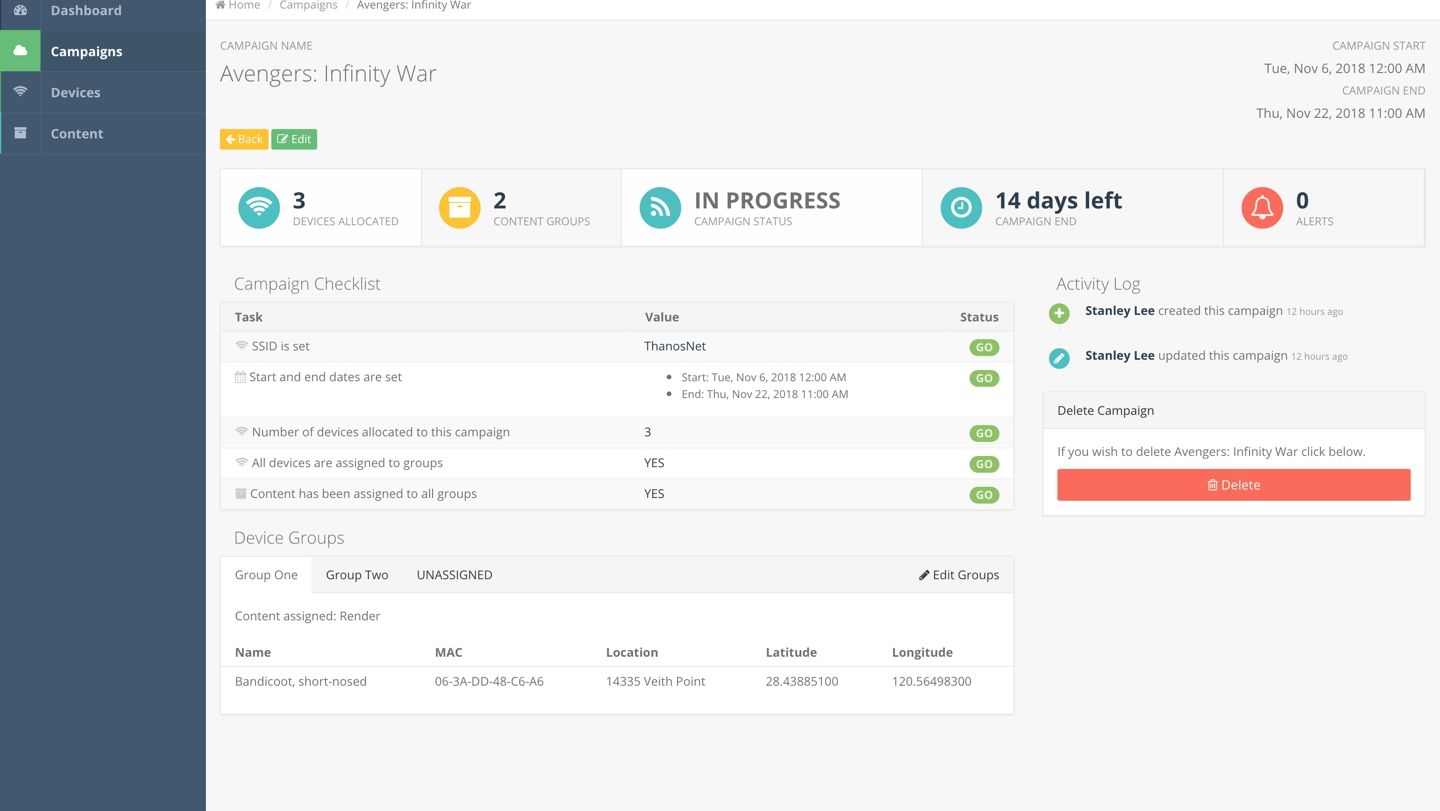Delete the campaign with red Delete button
The image size is (1440, 811).
pos(1233,485)
